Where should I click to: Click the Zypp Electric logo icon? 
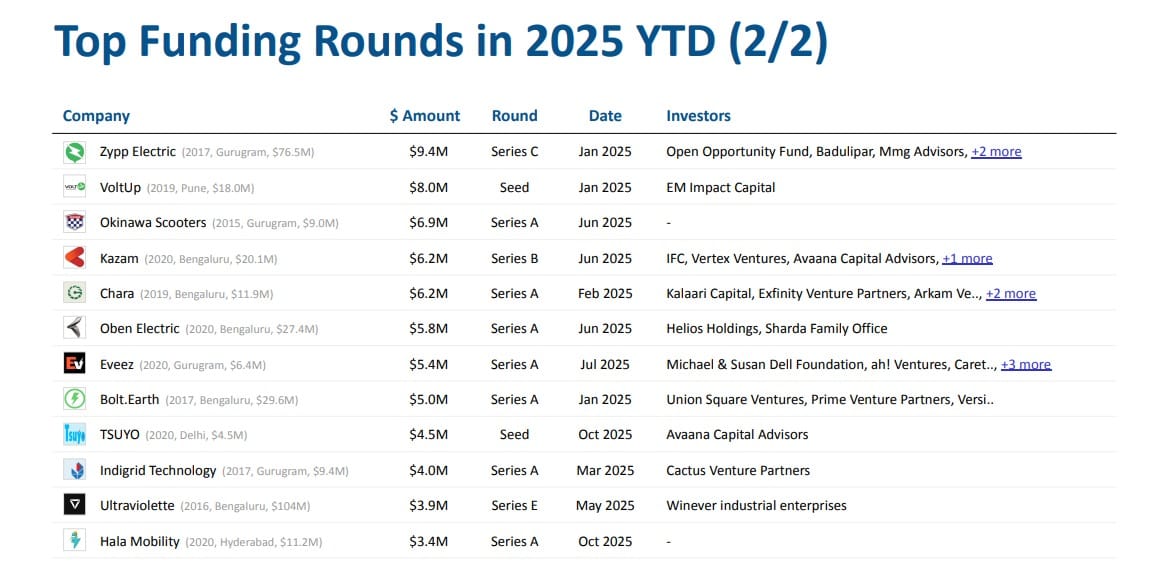(74, 152)
